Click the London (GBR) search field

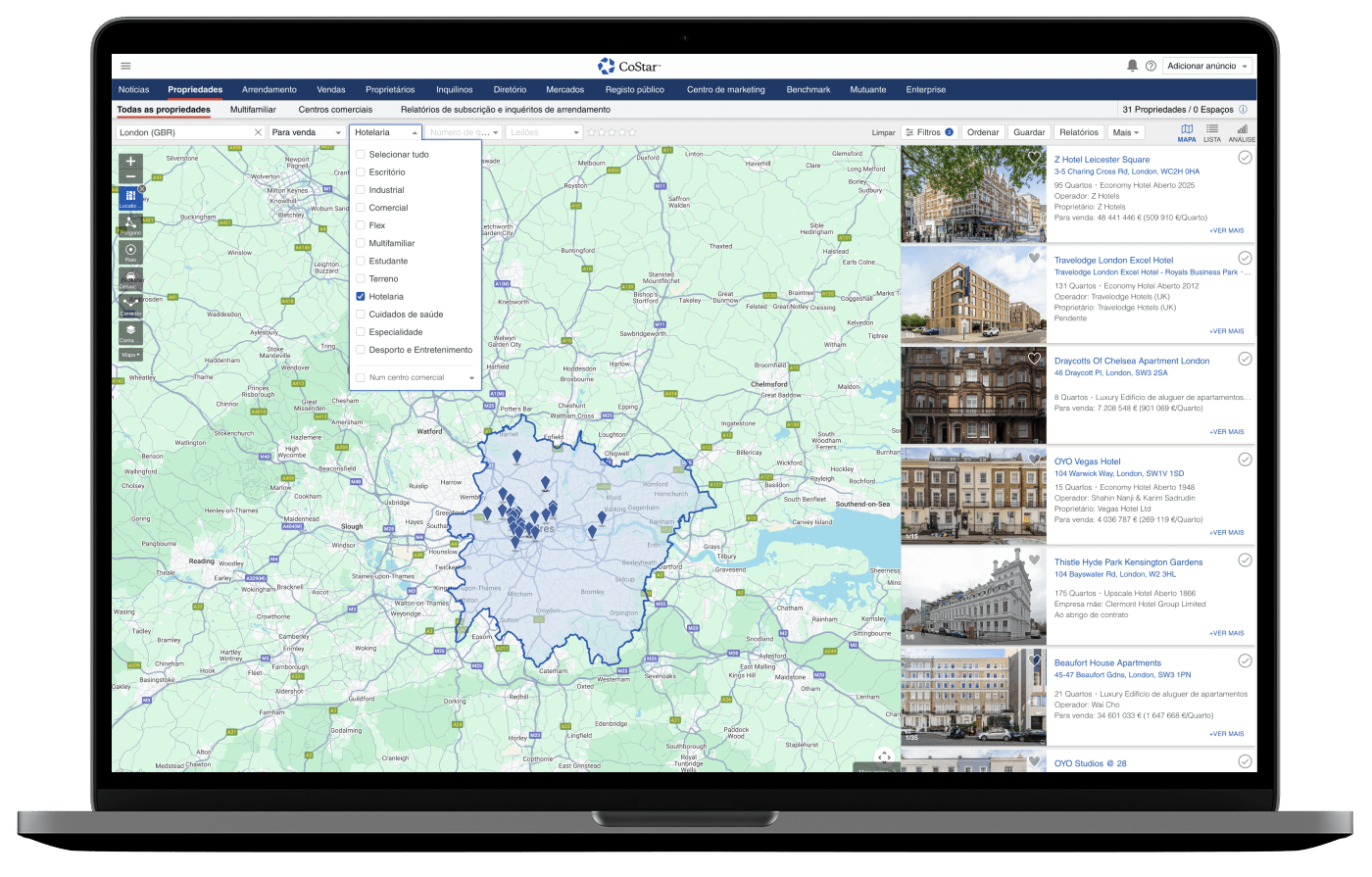pyautogui.click(x=183, y=132)
